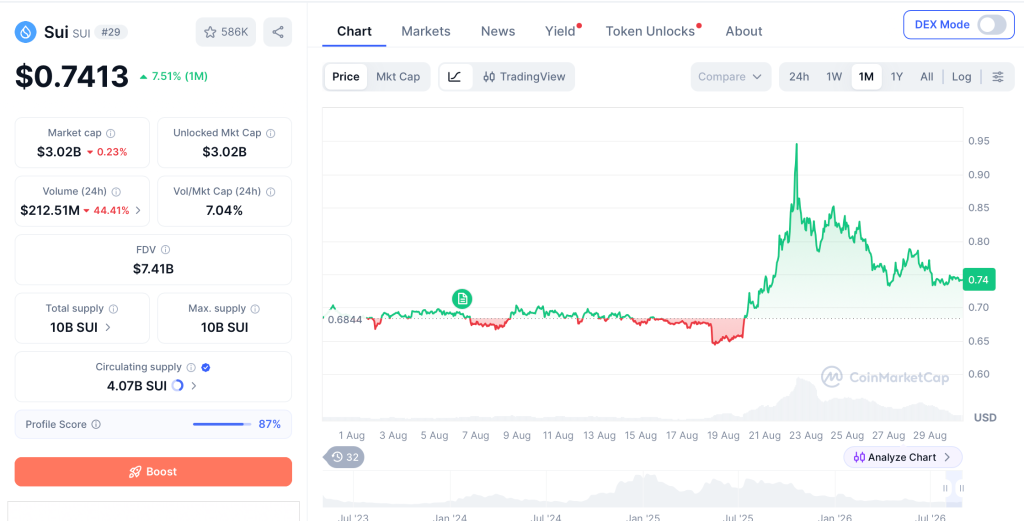1024x521 pixels.
Task: Open the Compare dropdown
Action: [730, 77]
